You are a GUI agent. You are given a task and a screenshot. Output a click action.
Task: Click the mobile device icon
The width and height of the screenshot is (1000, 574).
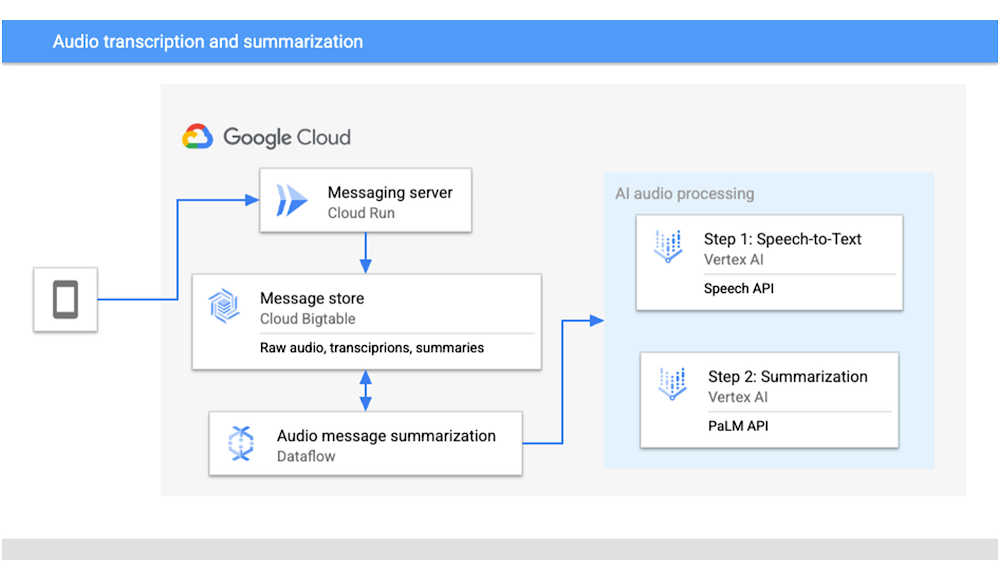click(66, 299)
